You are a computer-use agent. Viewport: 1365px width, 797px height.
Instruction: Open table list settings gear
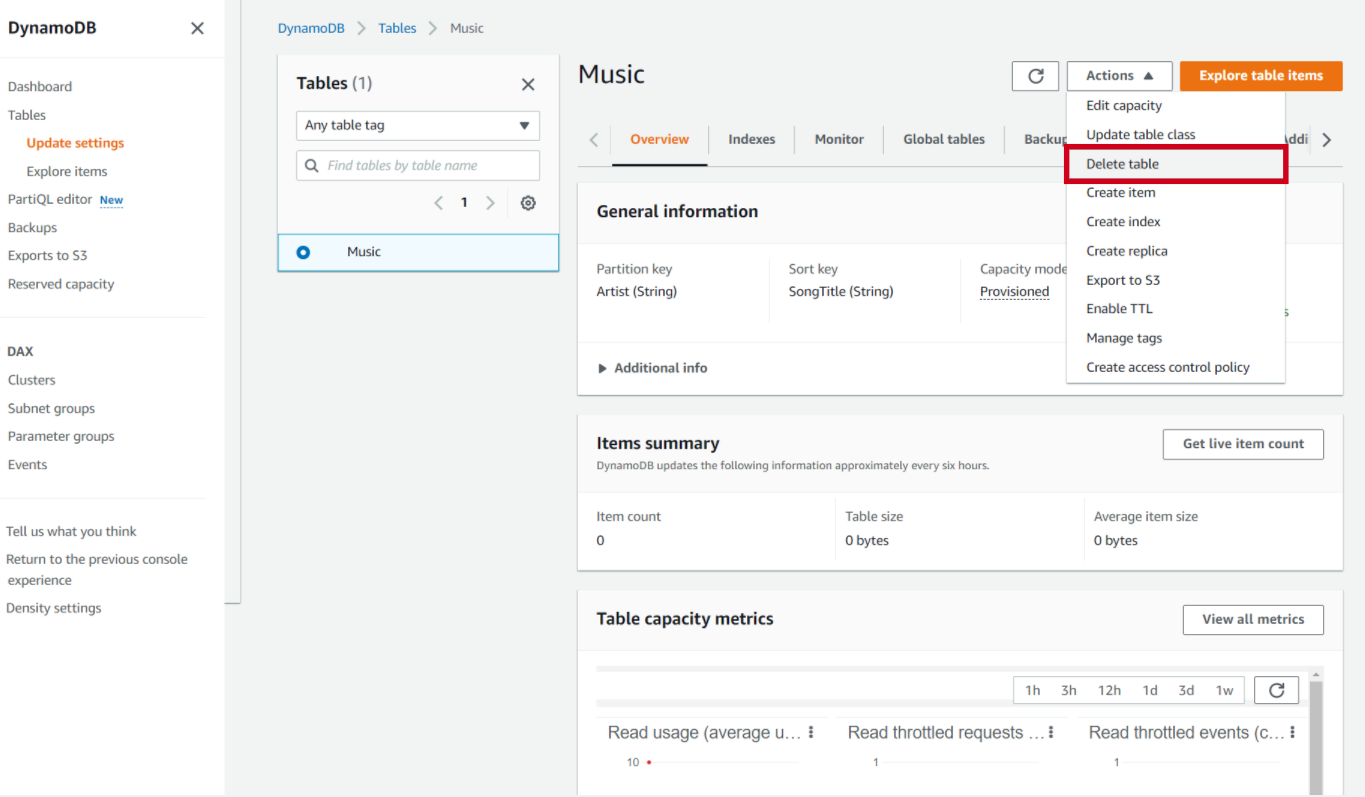coord(528,203)
